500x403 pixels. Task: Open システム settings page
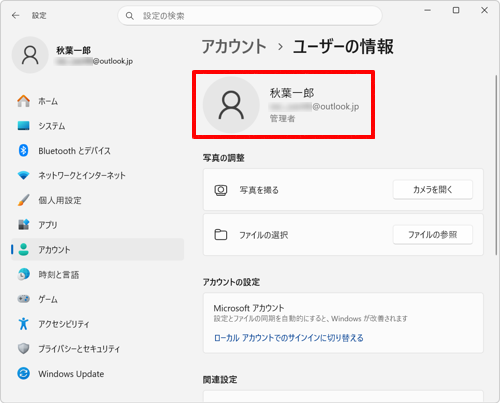point(97,126)
